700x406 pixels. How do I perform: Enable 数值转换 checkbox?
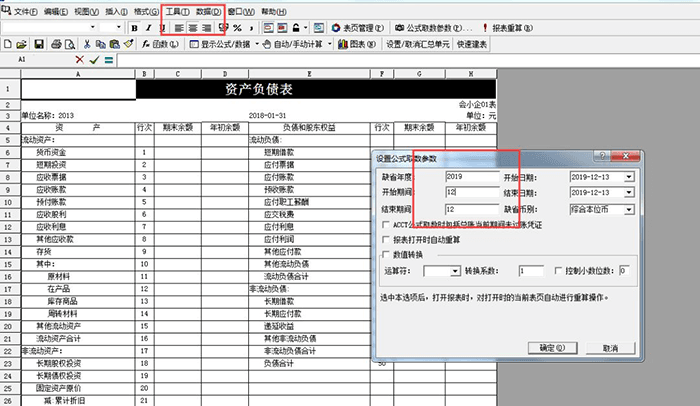pos(386,255)
